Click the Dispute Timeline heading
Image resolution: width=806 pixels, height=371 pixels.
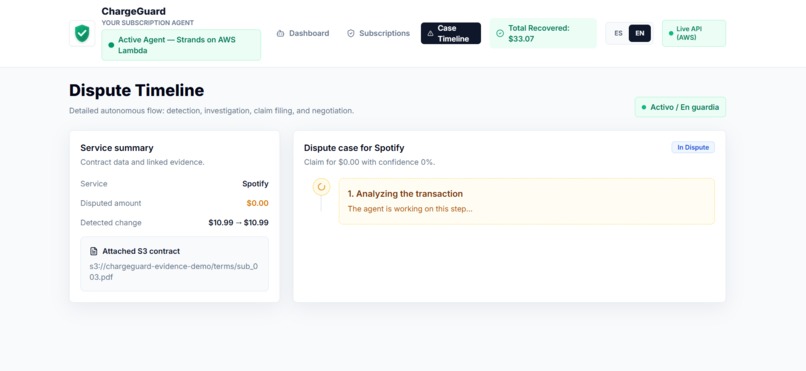coord(136,90)
